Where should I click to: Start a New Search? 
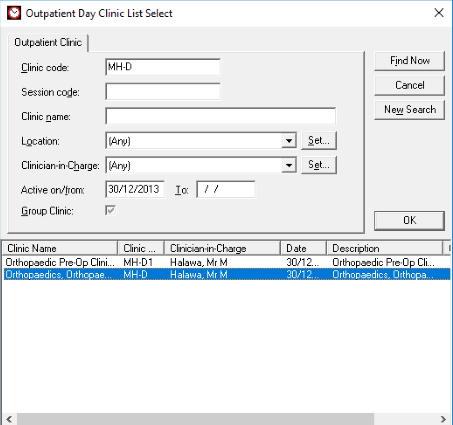coord(409,110)
